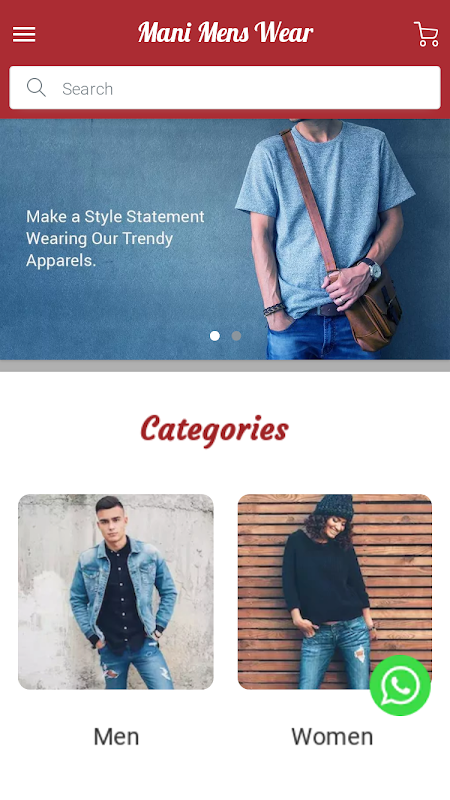
Task: Tap the Men category label
Action: click(116, 737)
